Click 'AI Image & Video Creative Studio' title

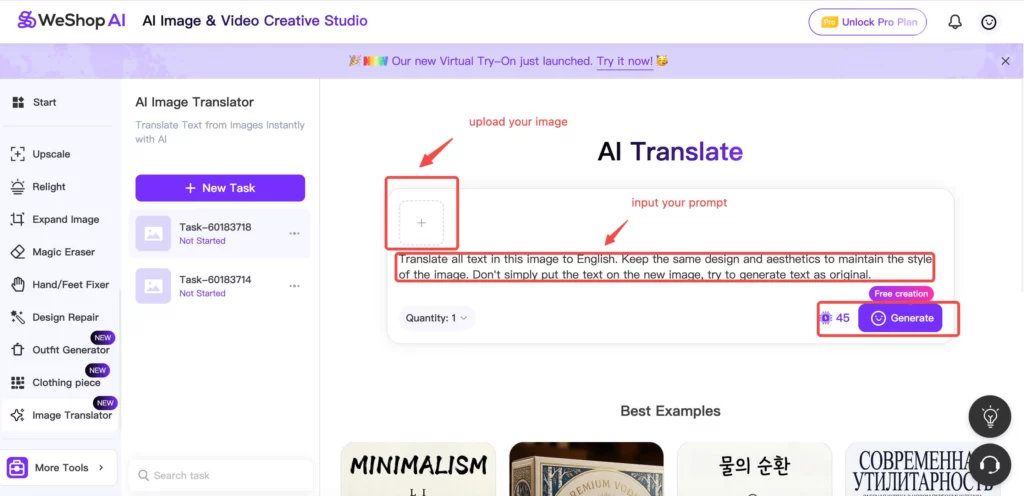pyautogui.click(x=255, y=21)
